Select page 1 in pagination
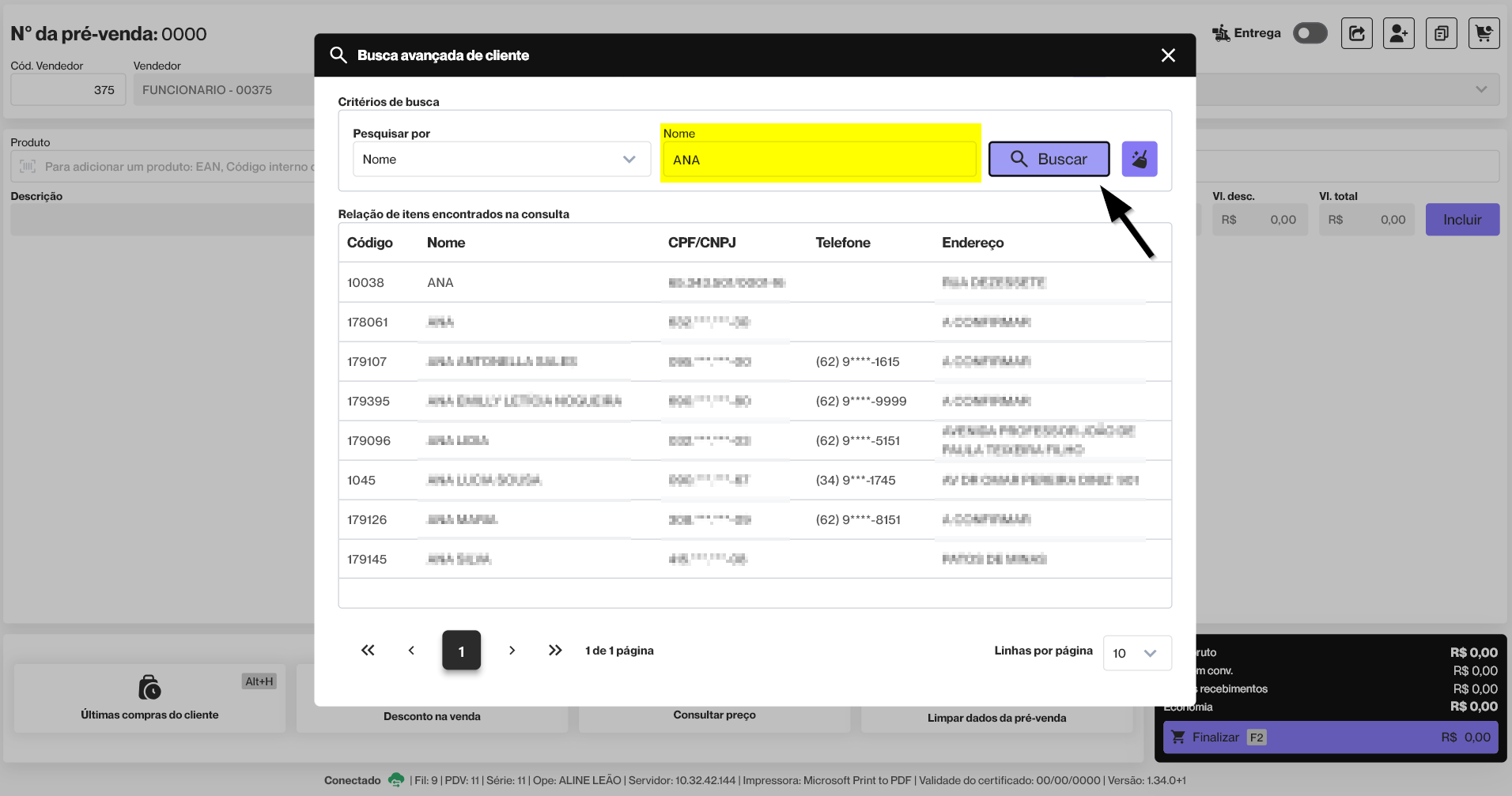1512x796 pixels. [461, 651]
